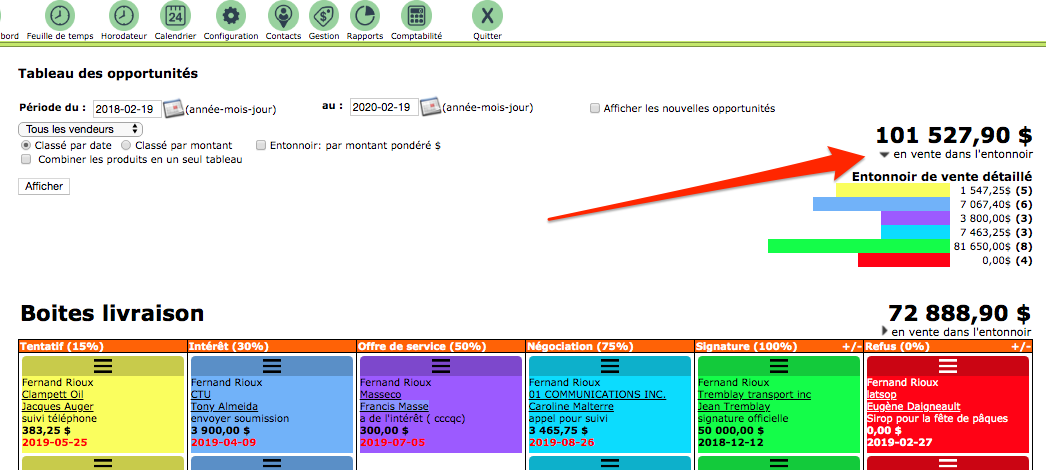This screenshot has height=470, width=1046.
Task: Open the Contacts icon
Action: (283, 16)
